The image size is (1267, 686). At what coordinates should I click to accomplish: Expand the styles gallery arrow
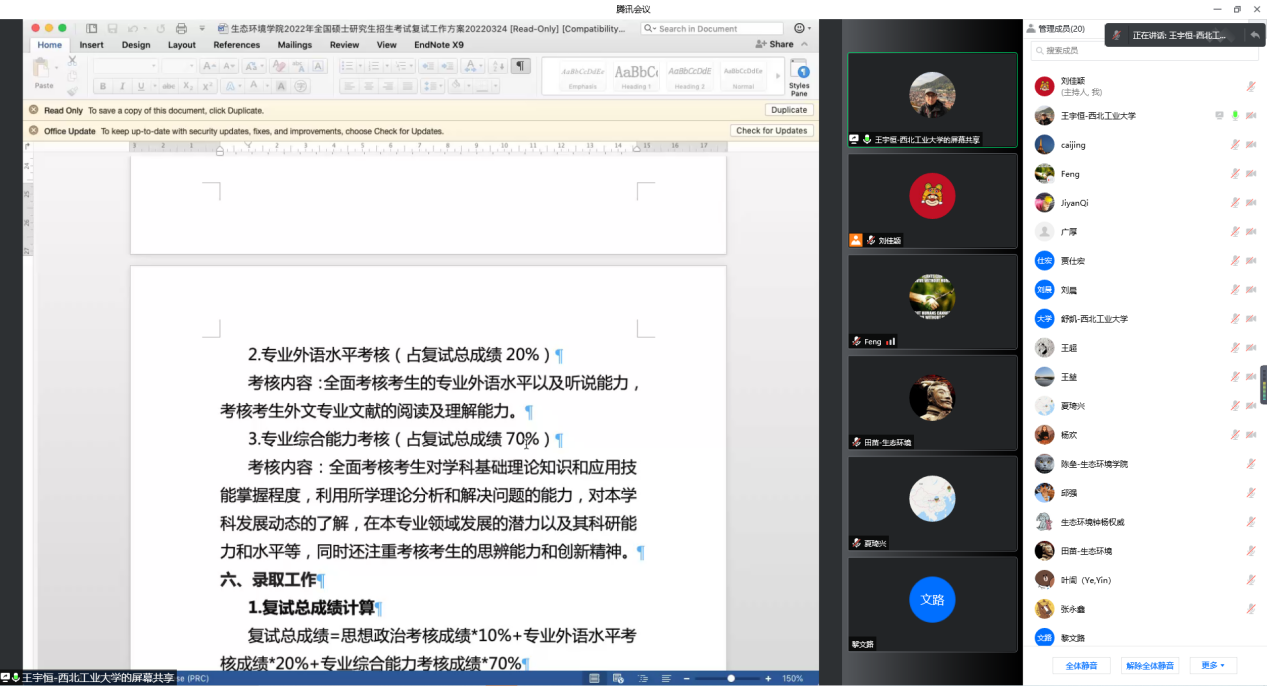point(776,77)
